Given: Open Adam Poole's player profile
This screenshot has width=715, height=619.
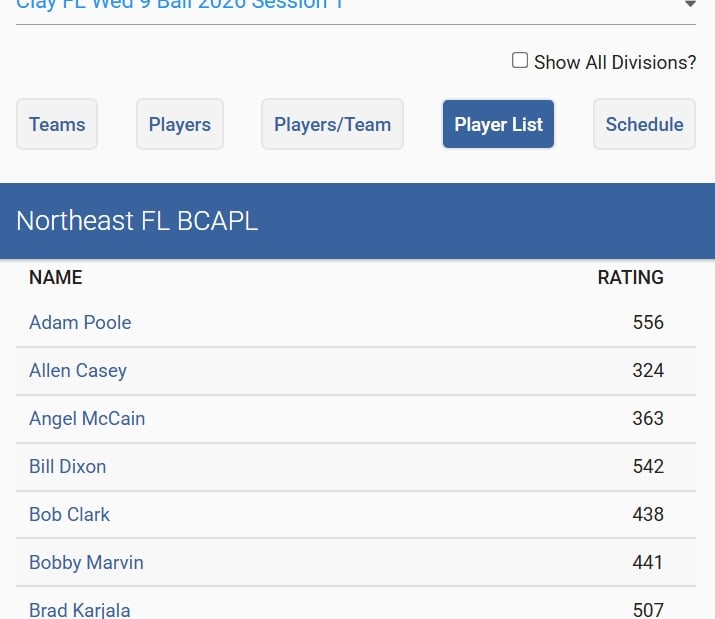Looking at the screenshot, I should [x=80, y=322].
